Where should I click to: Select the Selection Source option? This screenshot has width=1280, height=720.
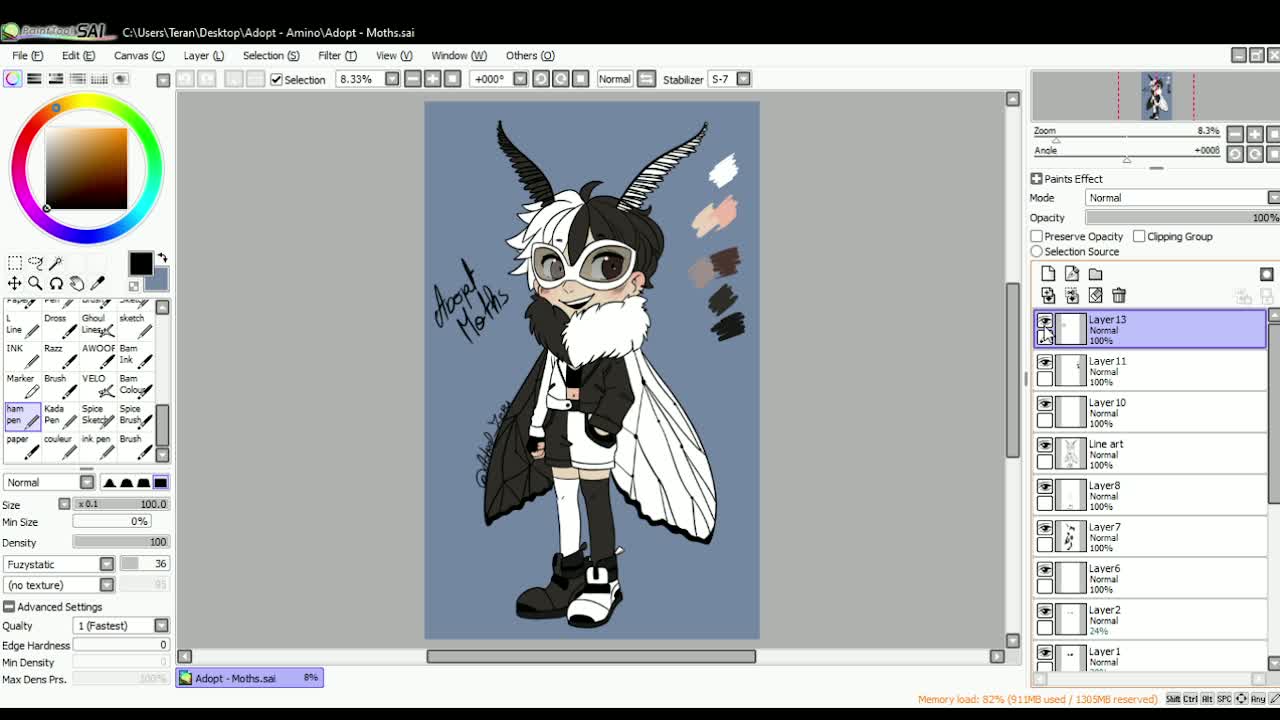pyautogui.click(x=1037, y=251)
